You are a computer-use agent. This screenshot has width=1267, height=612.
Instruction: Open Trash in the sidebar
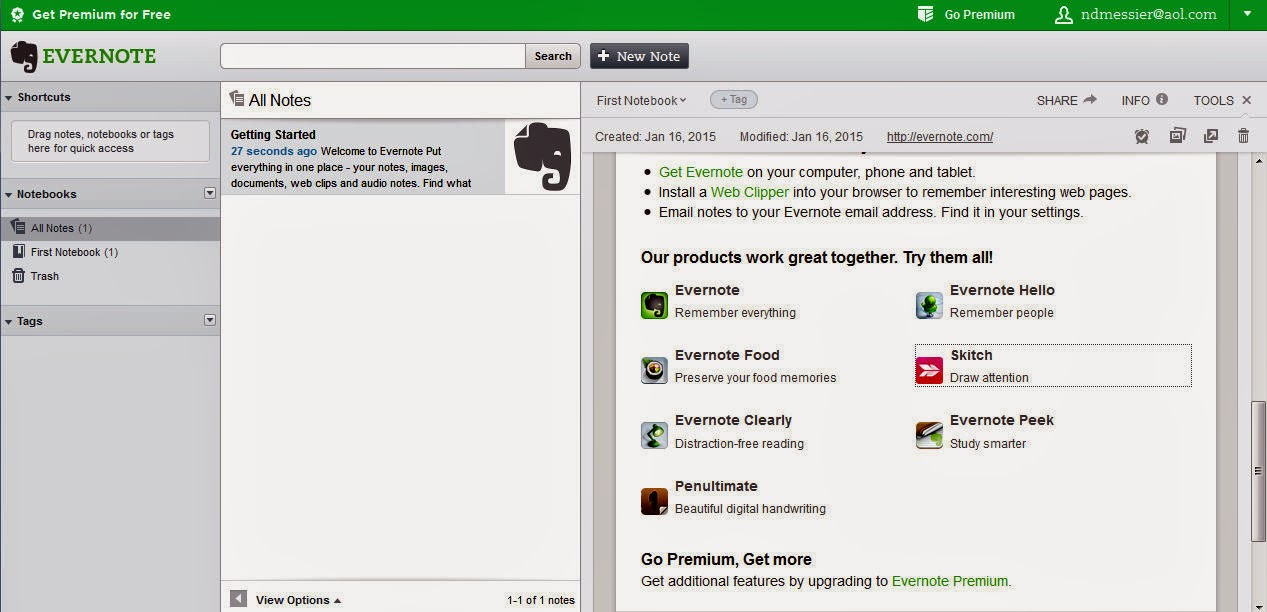[x=110, y=276]
